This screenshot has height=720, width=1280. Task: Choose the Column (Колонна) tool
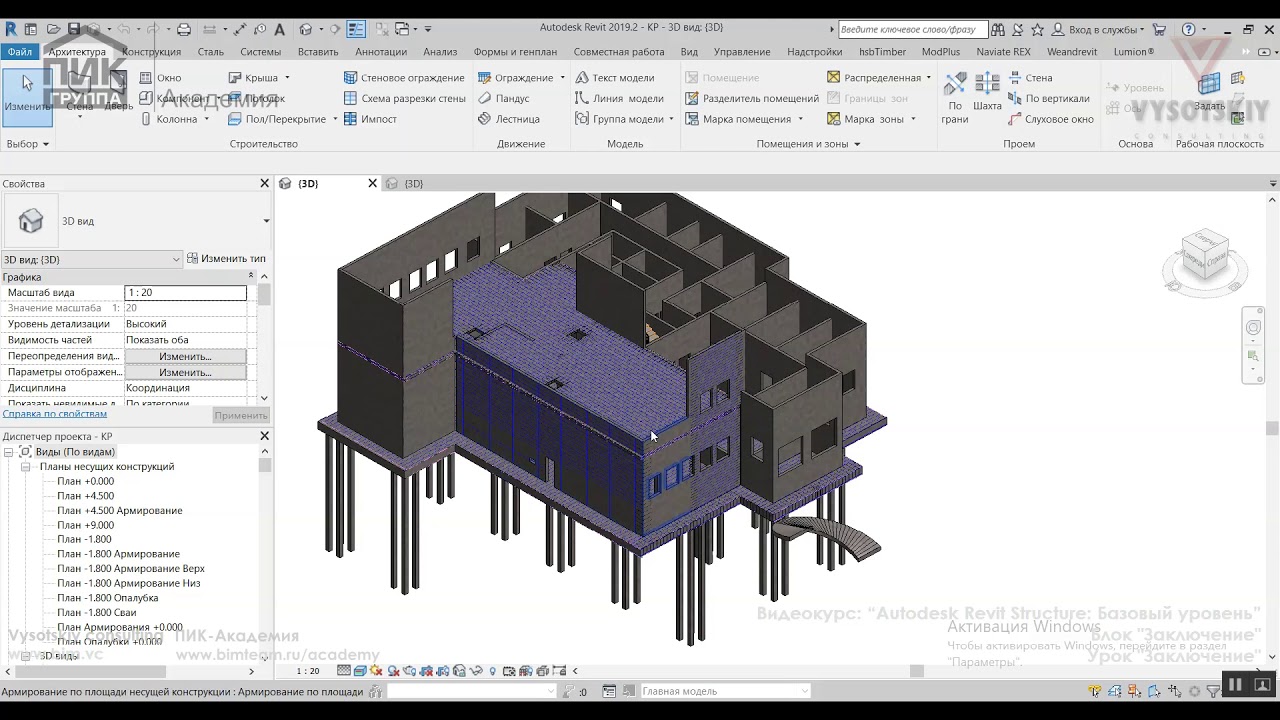coord(168,119)
